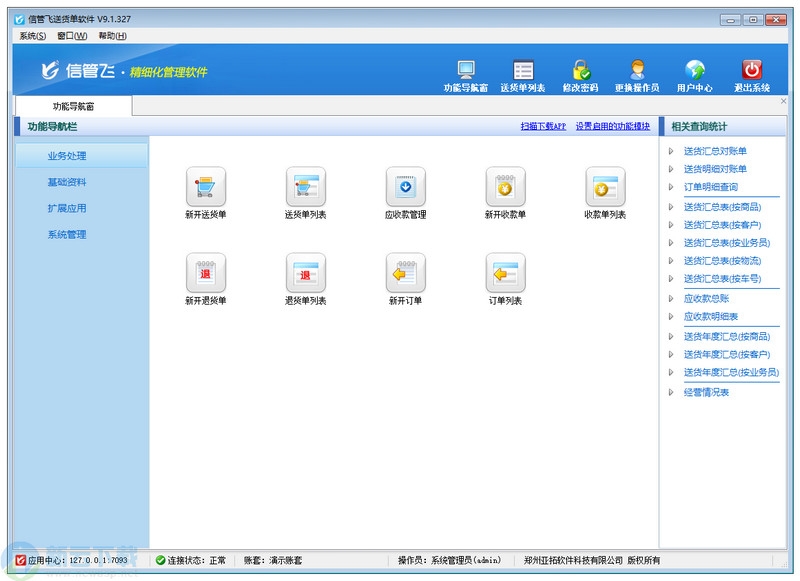The image size is (800, 581).
Task: Open the 订单列表 icon
Action: pos(505,273)
